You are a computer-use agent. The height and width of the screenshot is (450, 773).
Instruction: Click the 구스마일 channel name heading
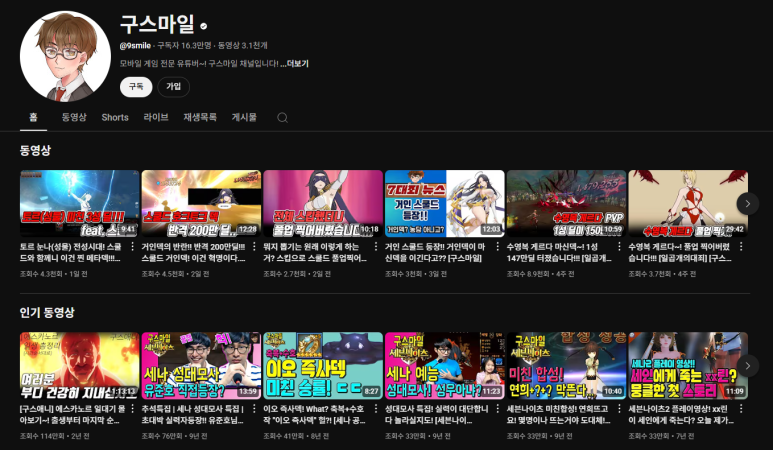click(x=157, y=24)
